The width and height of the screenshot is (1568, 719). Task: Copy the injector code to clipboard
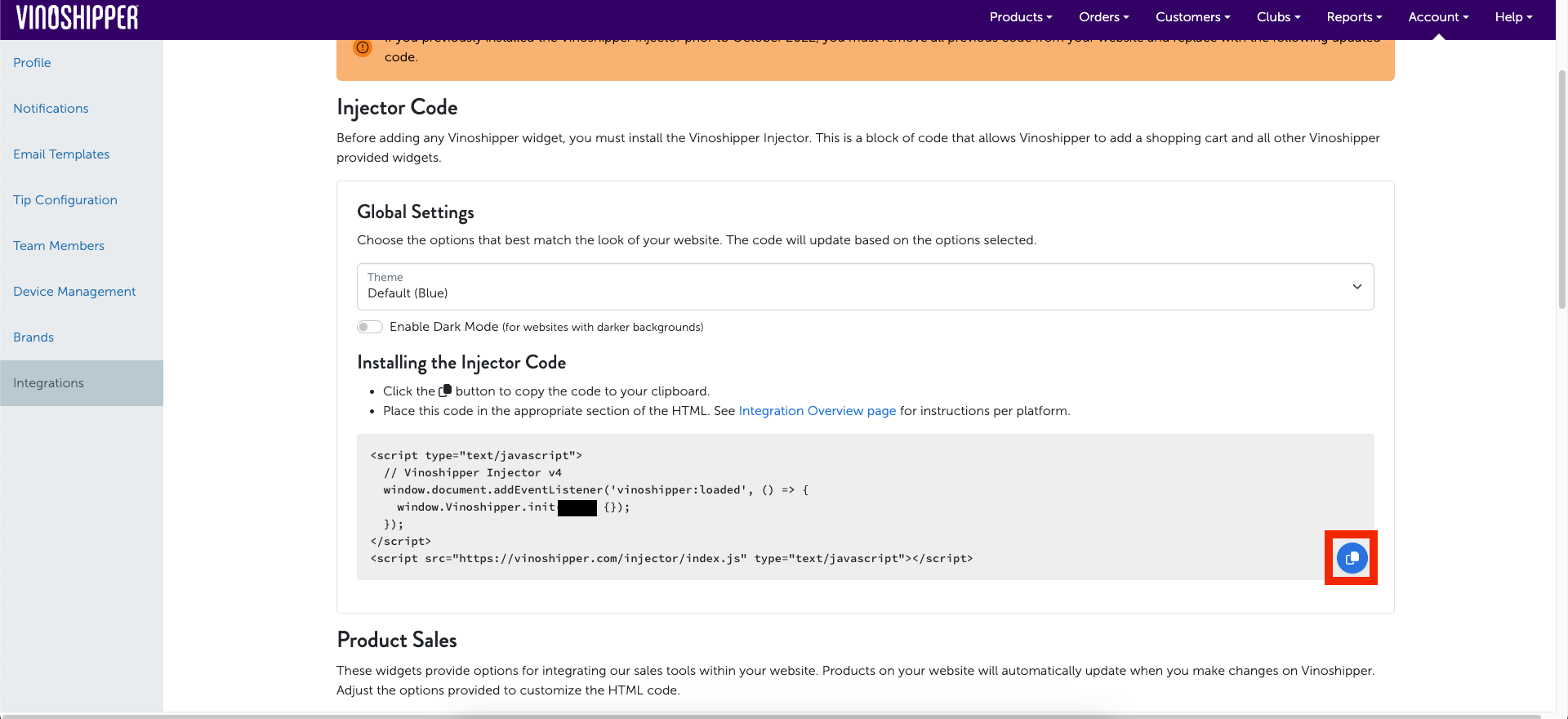tap(1352, 558)
